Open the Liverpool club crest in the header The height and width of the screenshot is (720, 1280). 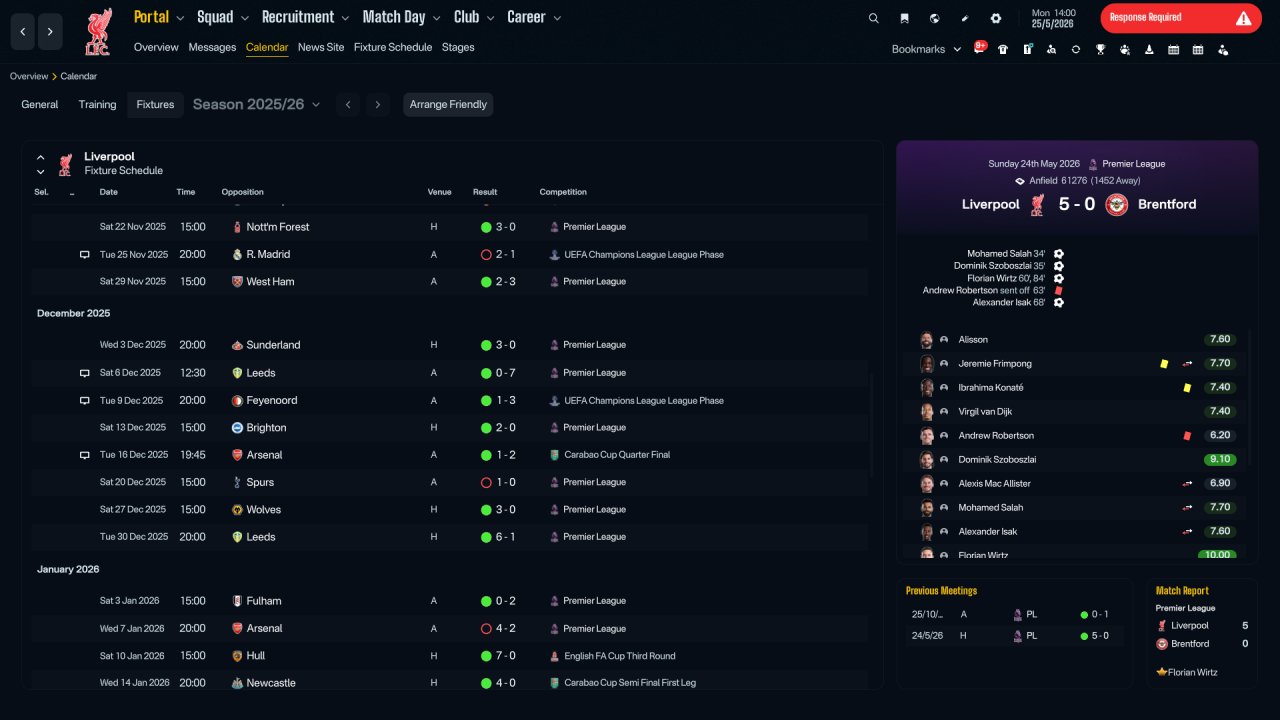point(98,32)
